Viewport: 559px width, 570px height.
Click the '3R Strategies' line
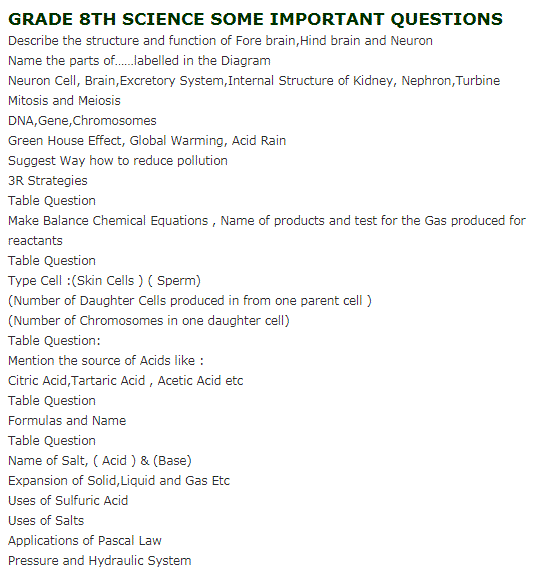[48, 181]
